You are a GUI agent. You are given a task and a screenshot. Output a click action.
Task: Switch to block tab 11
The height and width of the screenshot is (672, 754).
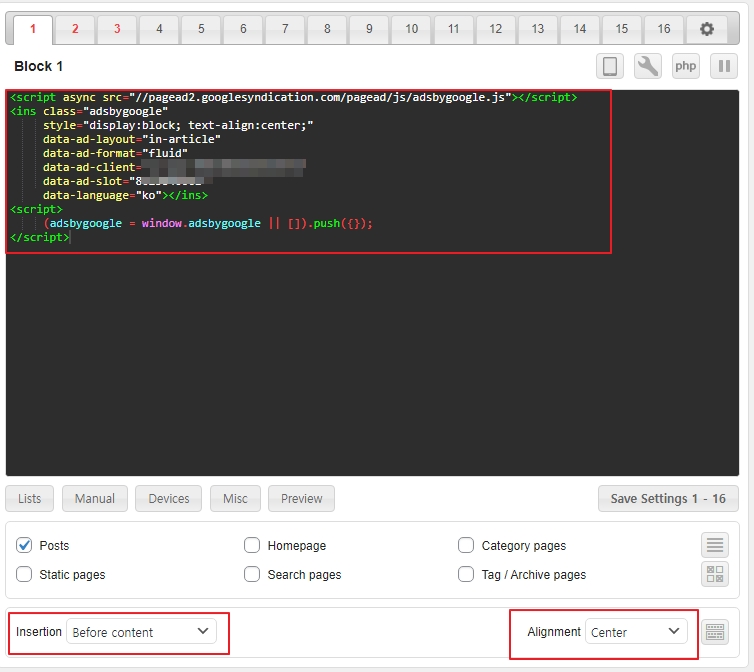pos(453,29)
